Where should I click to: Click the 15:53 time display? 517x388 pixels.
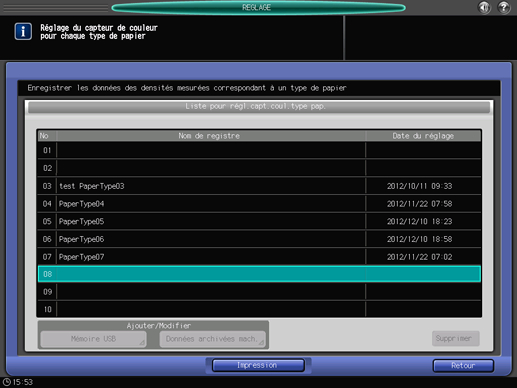click(23, 382)
